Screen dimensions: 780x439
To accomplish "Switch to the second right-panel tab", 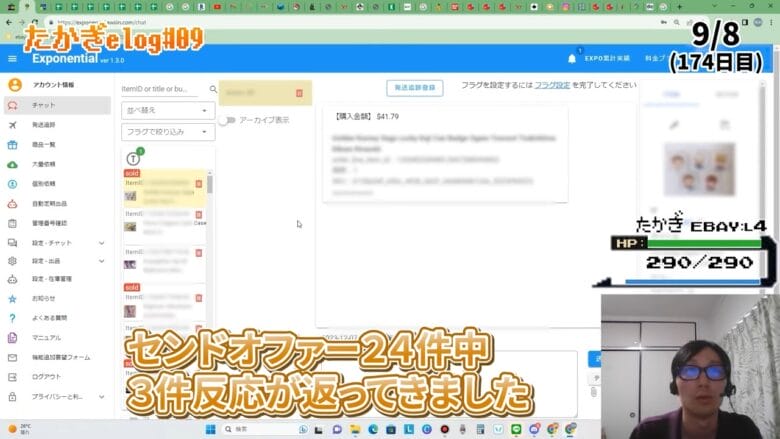I will coord(726,94).
